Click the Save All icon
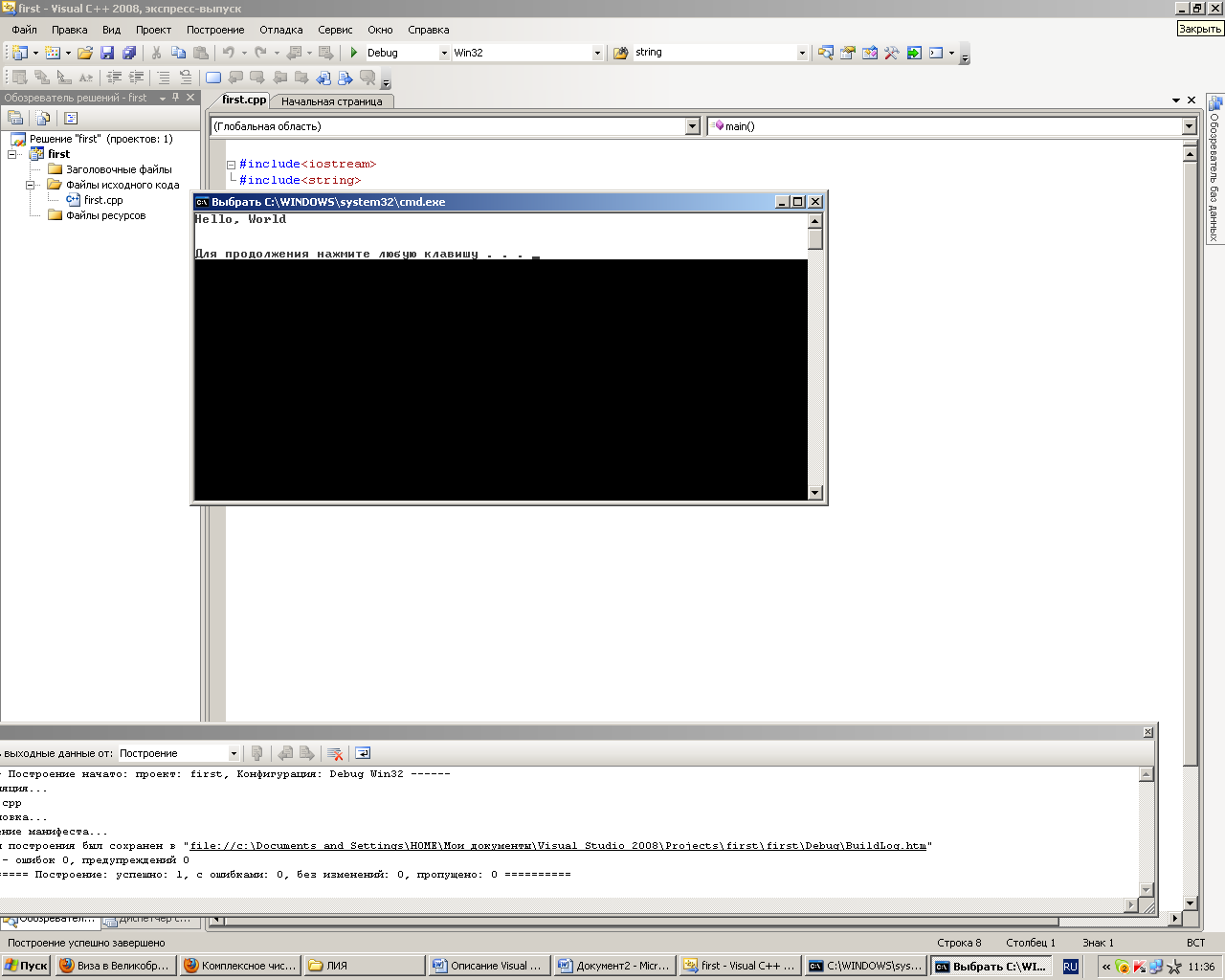Viewport: 1225px width, 980px height. click(129, 53)
